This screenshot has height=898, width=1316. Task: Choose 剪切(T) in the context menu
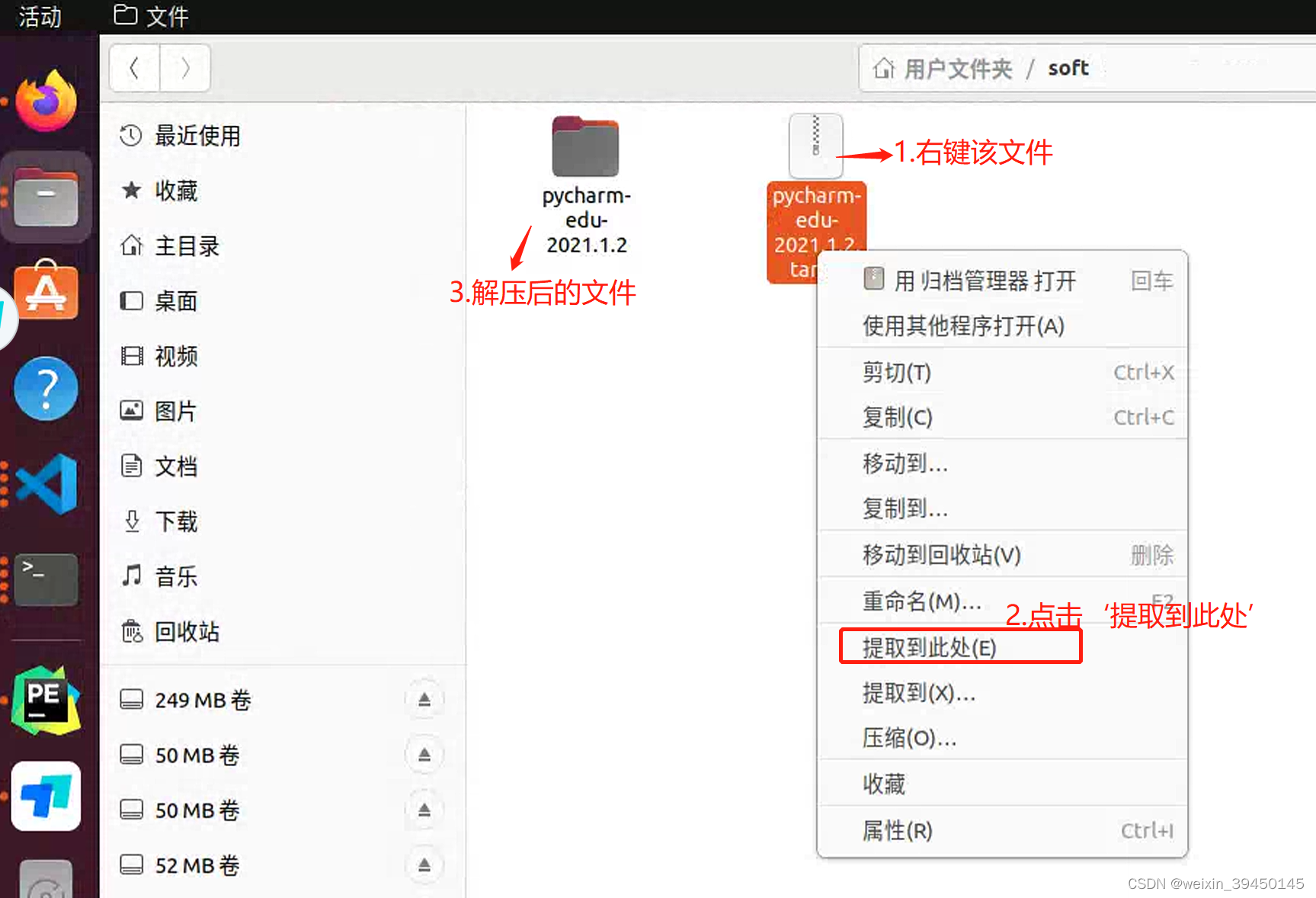point(1002,372)
